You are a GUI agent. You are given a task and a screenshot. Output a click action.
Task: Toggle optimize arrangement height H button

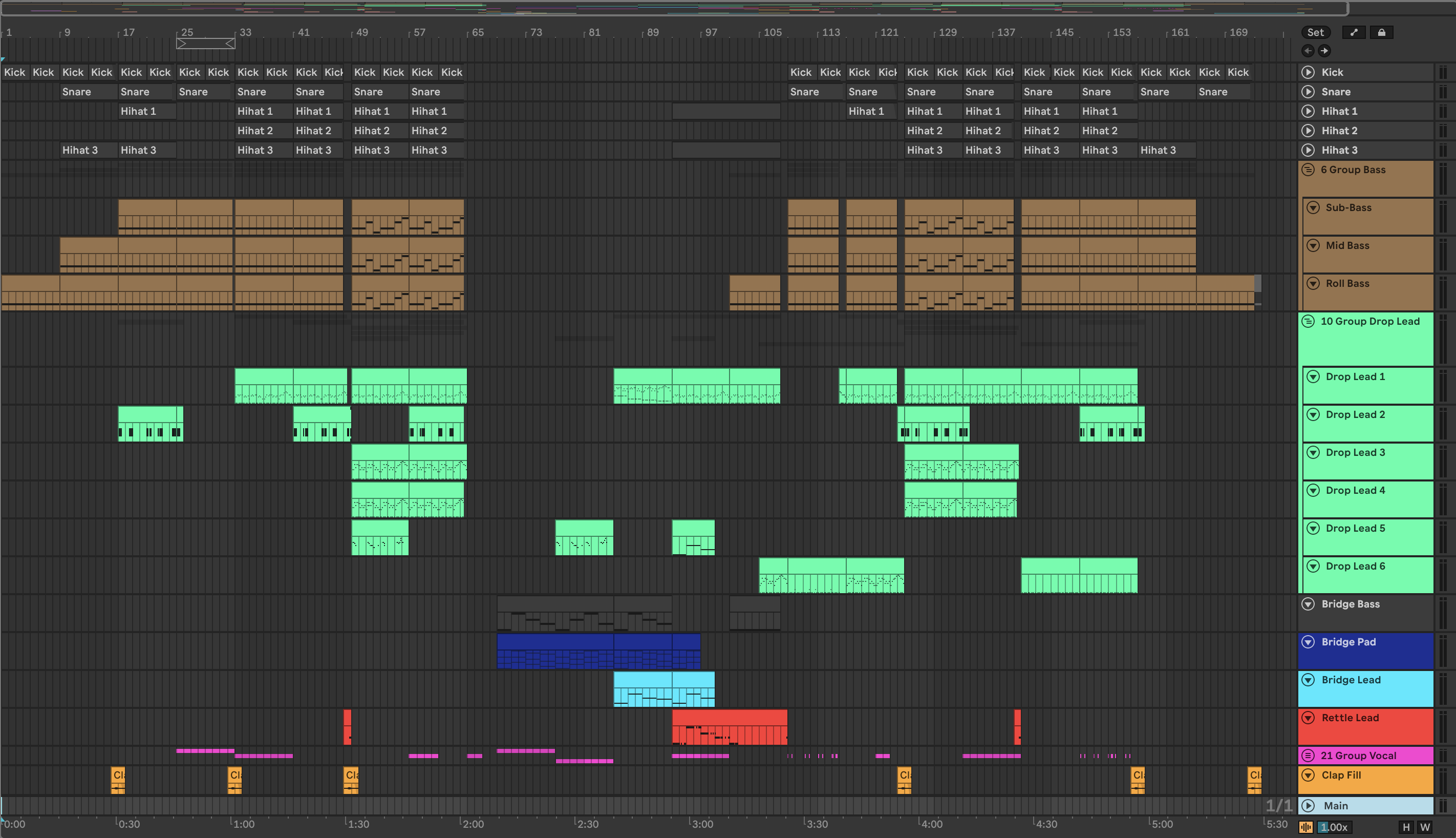1406,827
